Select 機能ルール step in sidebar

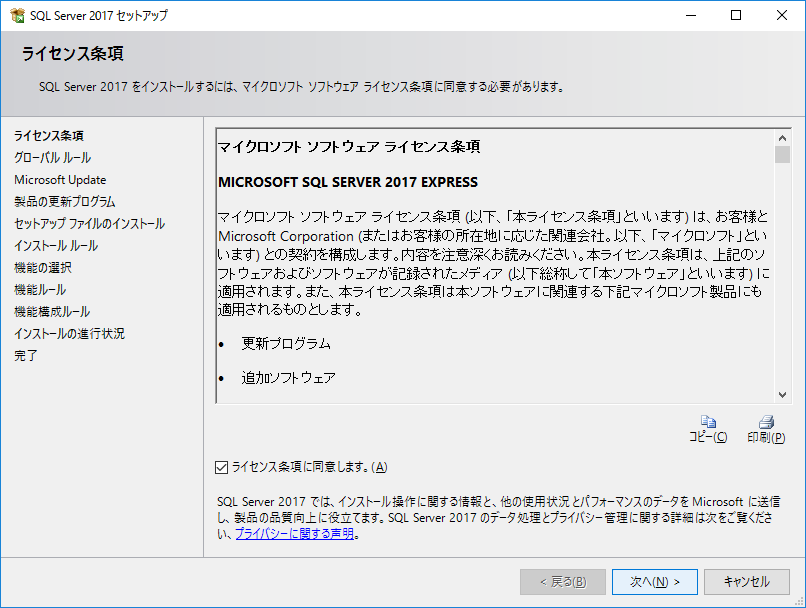click(x=40, y=290)
